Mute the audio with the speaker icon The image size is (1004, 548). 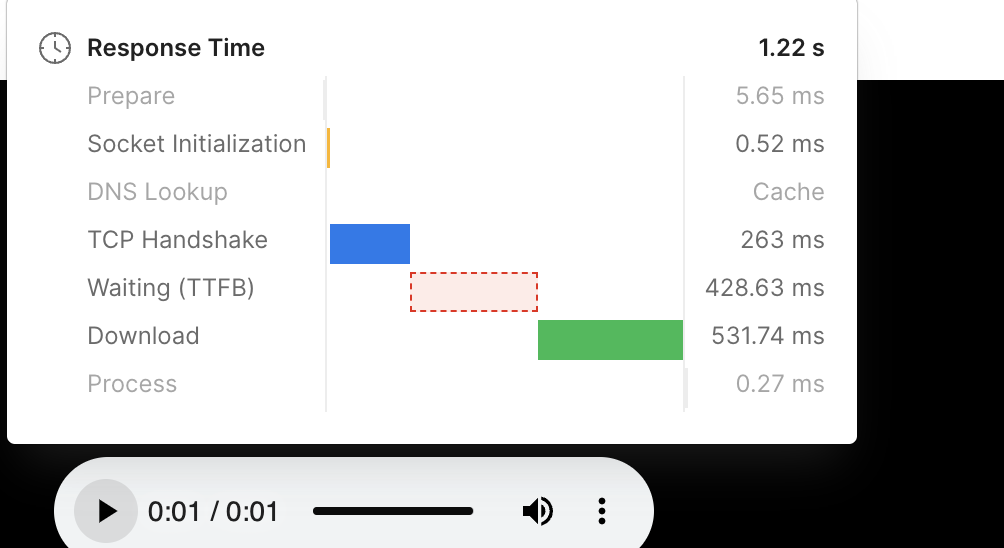tap(537, 512)
